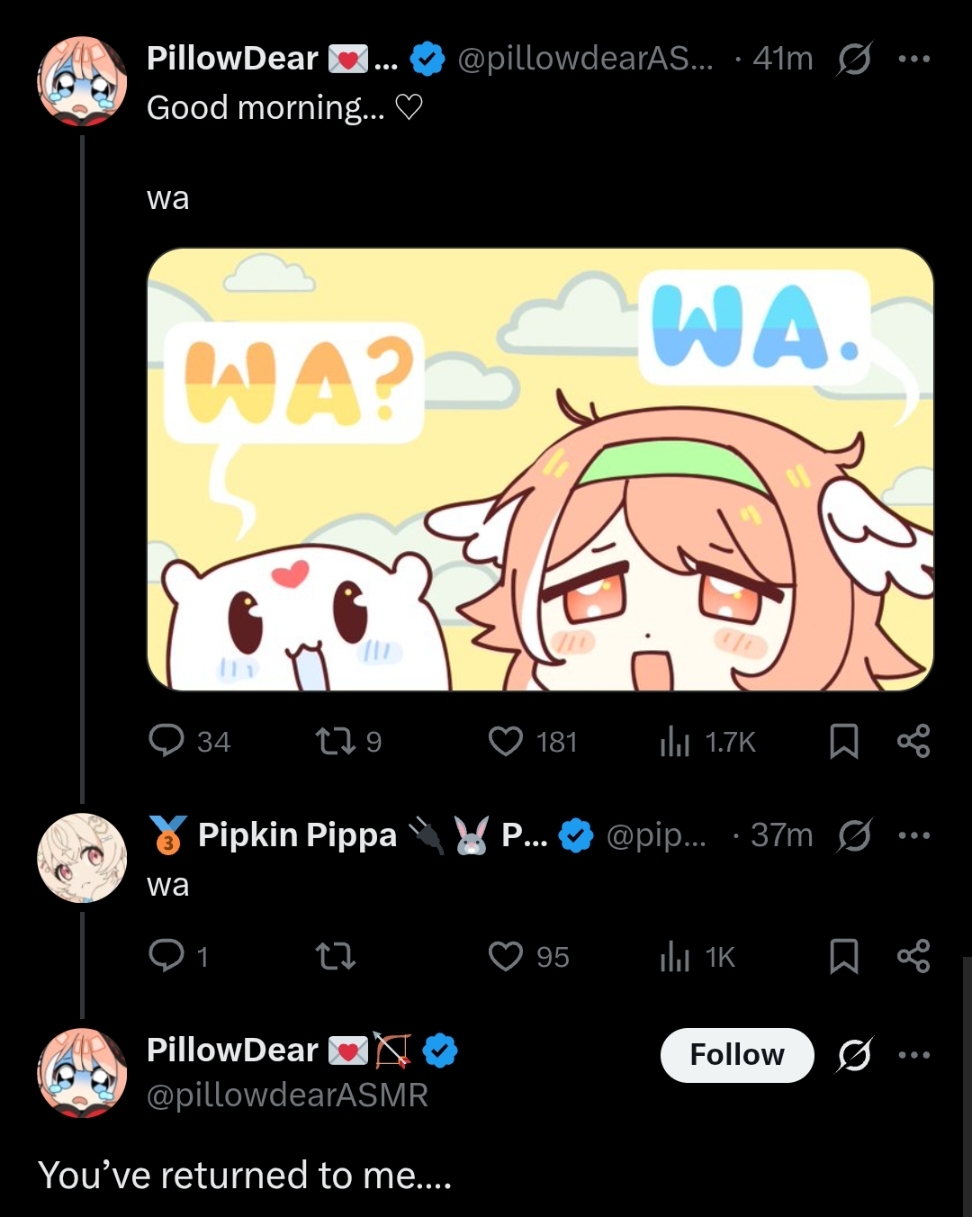Reply to Pipkin Pippa's wa post

click(164, 957)
